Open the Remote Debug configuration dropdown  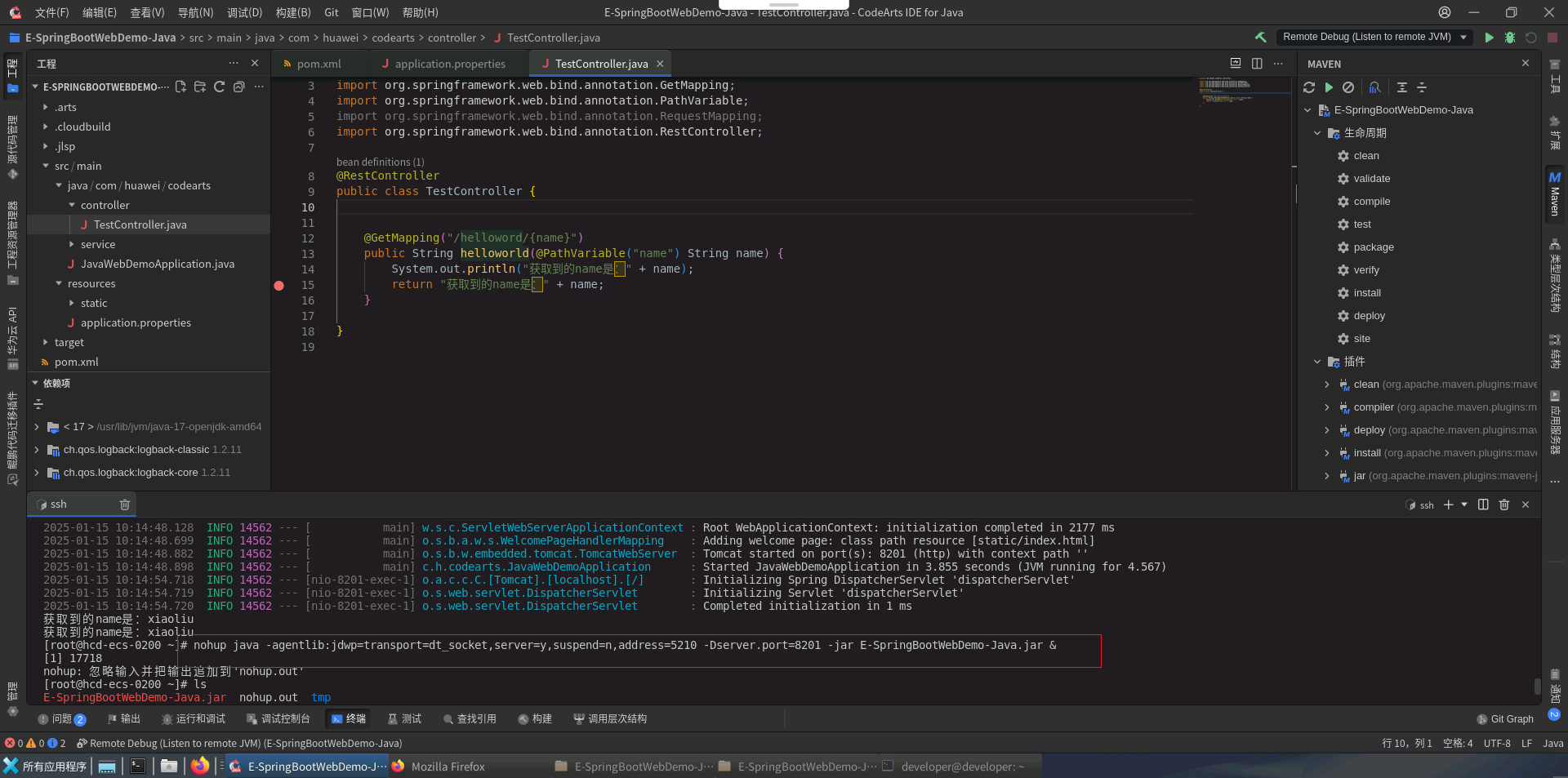(1463, 37)
